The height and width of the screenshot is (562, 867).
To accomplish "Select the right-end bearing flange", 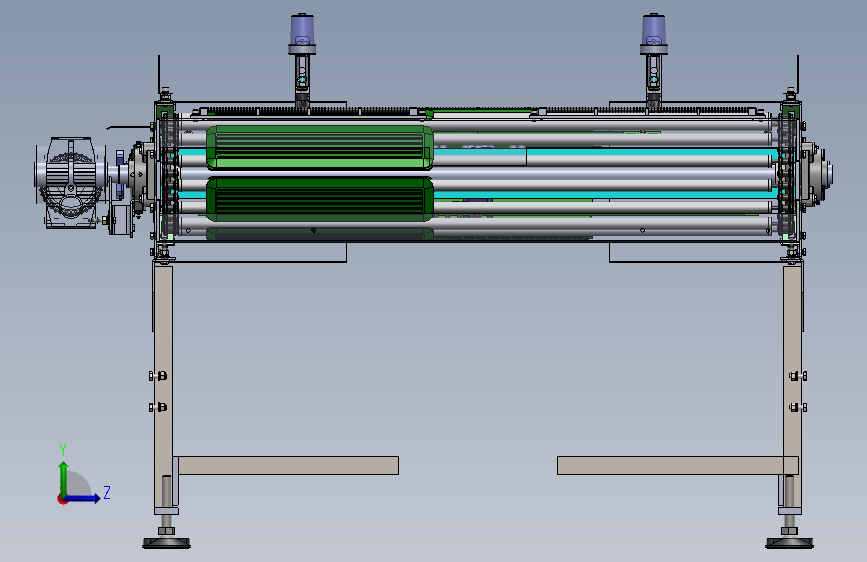I will 817,174.
